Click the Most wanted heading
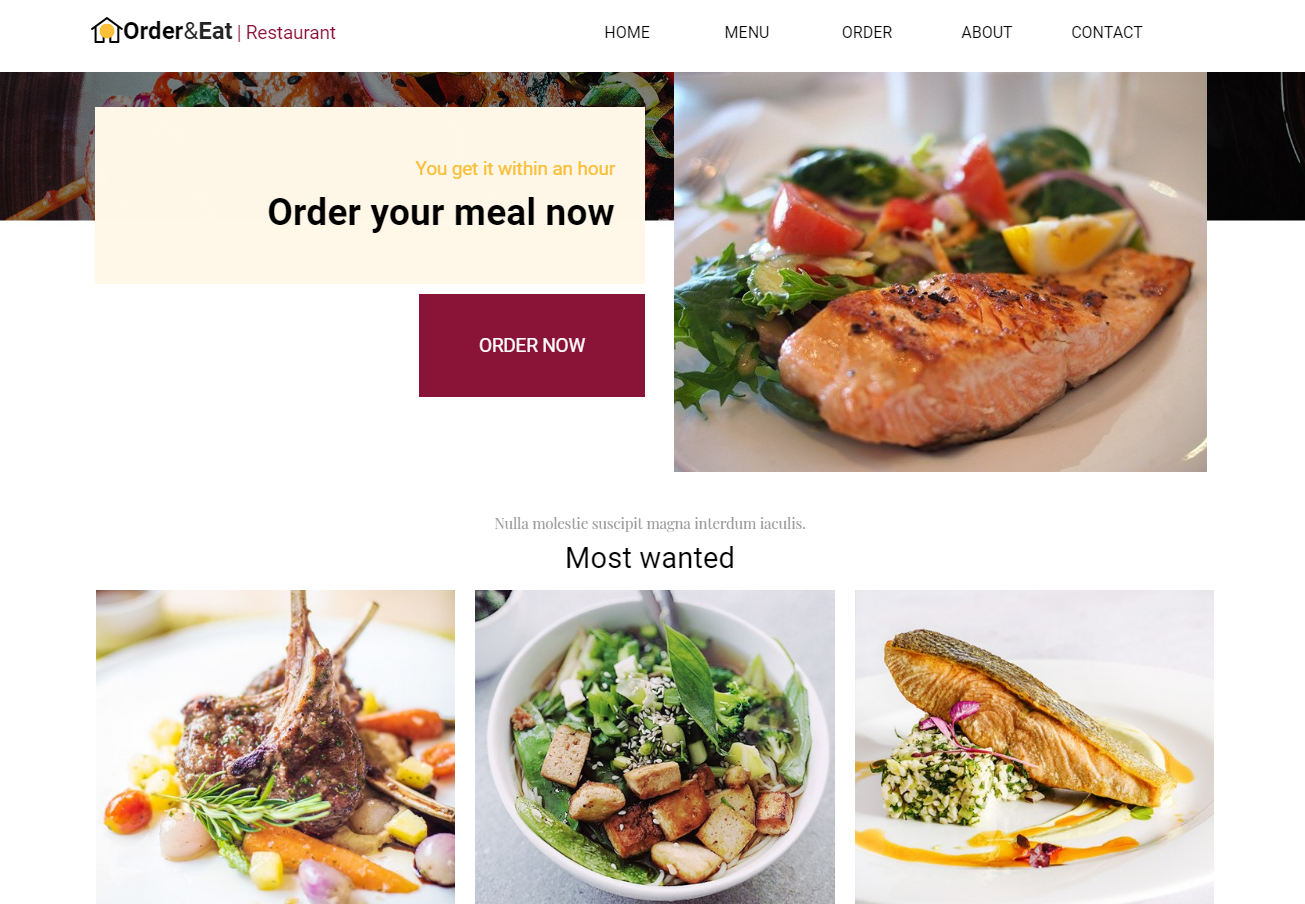1305x904 pixels. click(650, 558)
